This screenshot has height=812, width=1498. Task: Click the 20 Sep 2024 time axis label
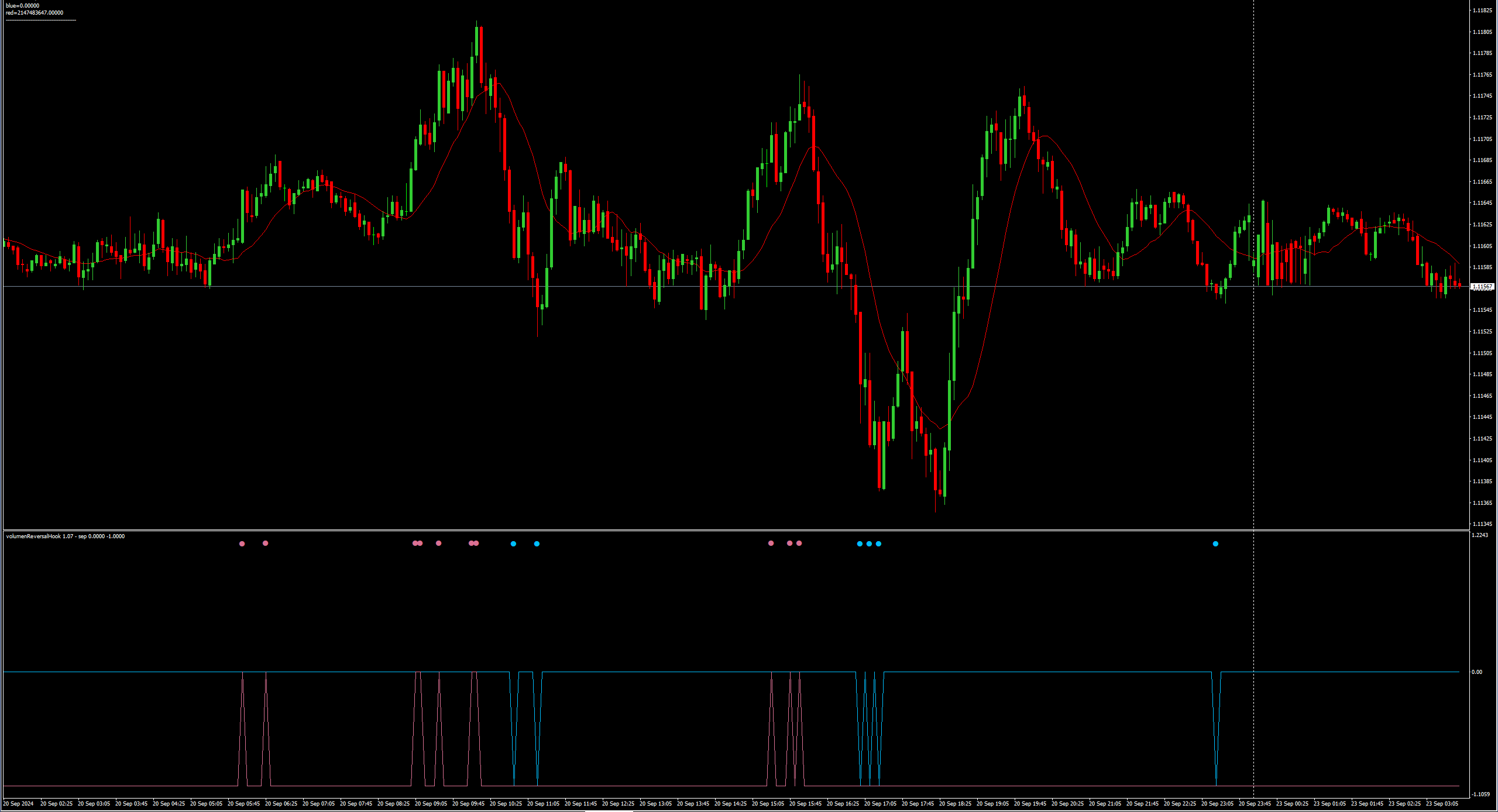[18, 804]
